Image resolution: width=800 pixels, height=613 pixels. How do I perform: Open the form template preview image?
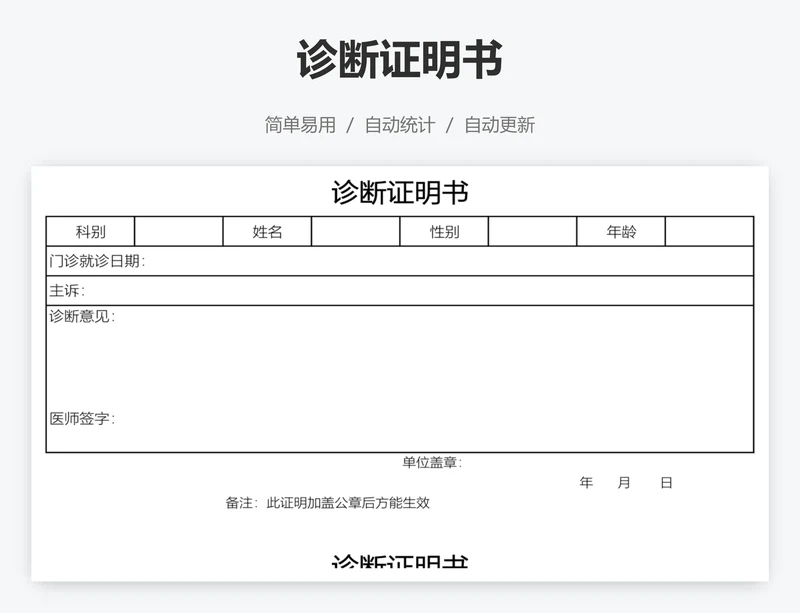pos(400,374)
